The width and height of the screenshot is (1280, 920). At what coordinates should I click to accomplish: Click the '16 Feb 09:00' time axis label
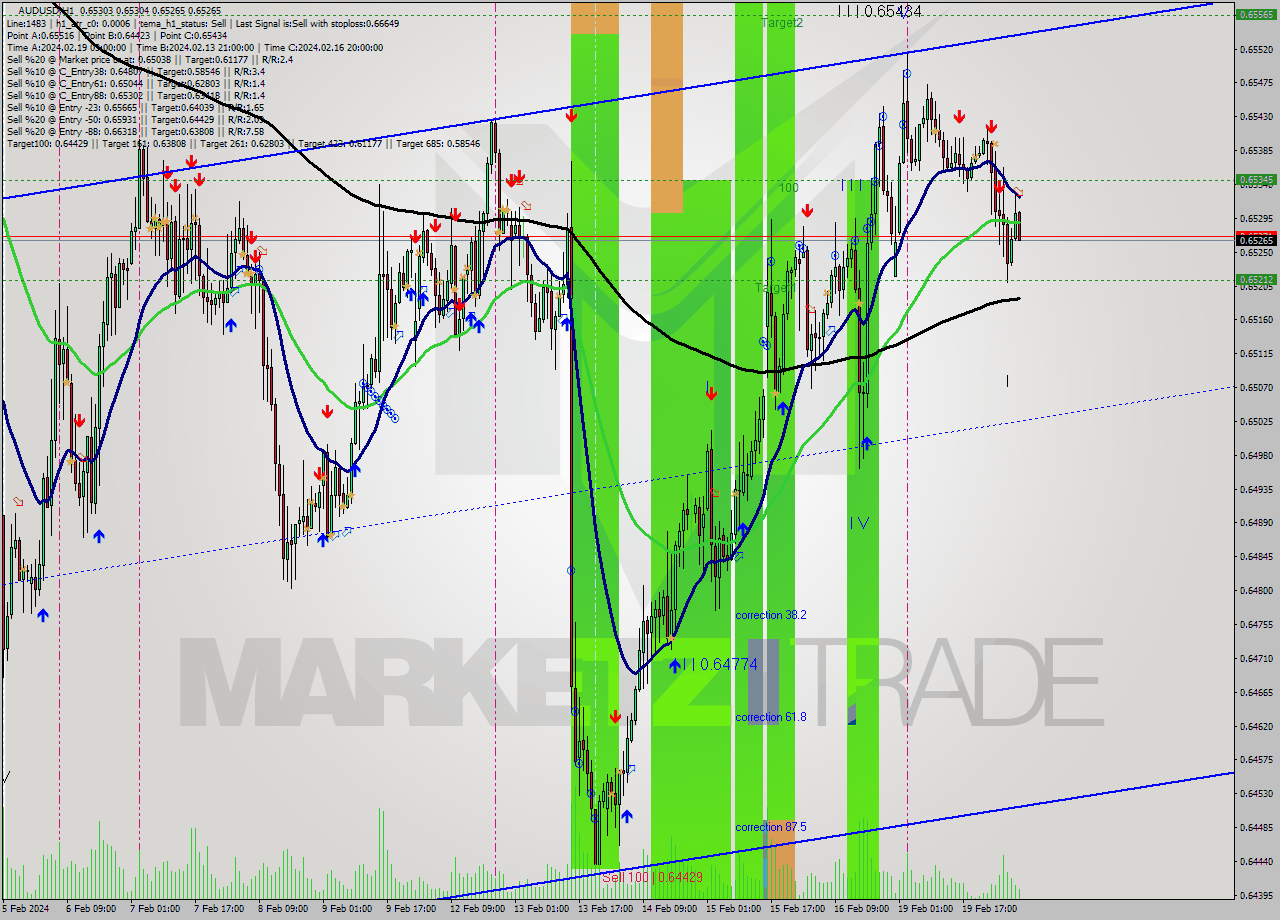[x=861, y=909]
